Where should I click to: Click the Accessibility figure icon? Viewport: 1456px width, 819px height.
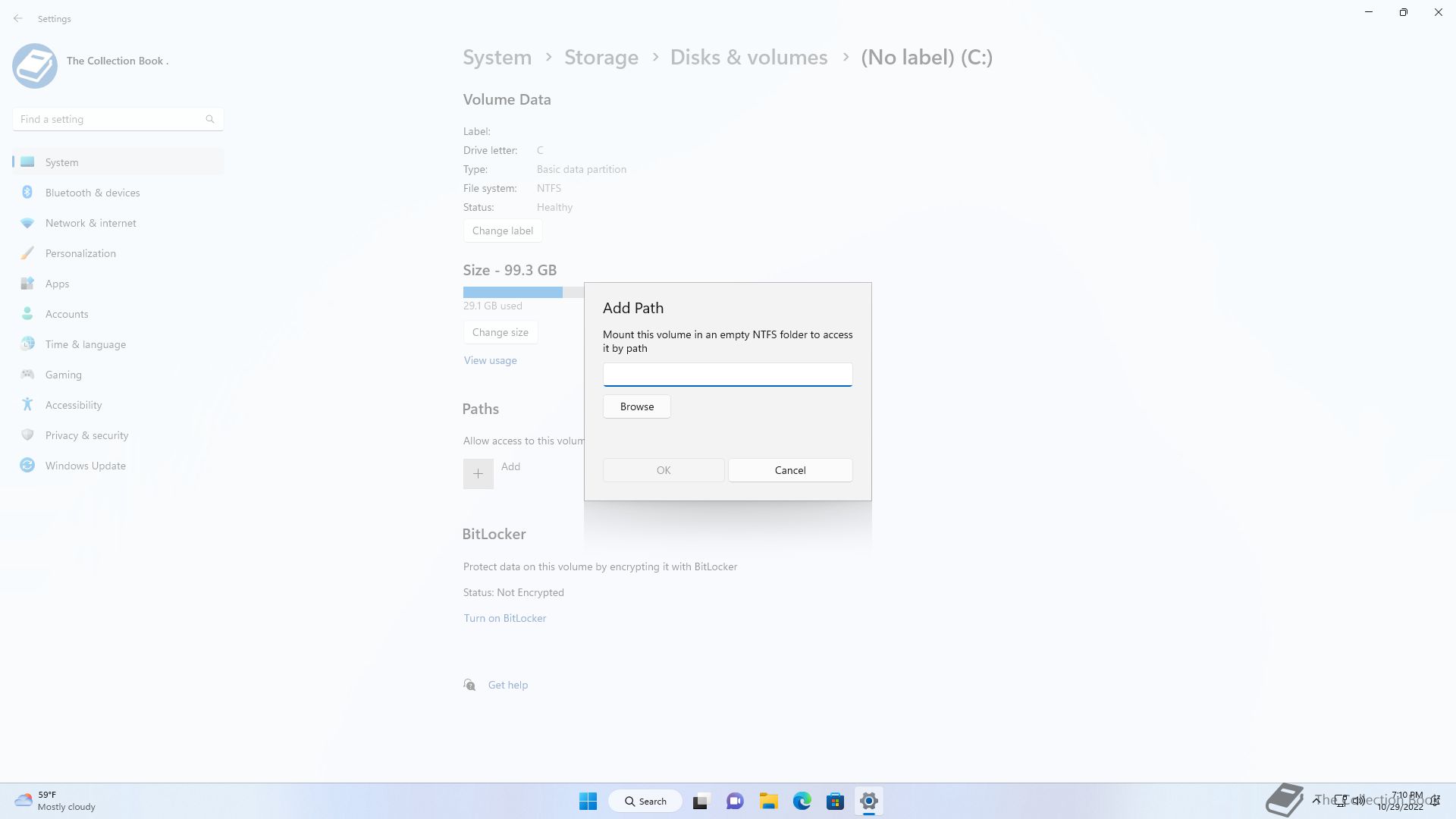pyautogui.click(x=27, y=404)
